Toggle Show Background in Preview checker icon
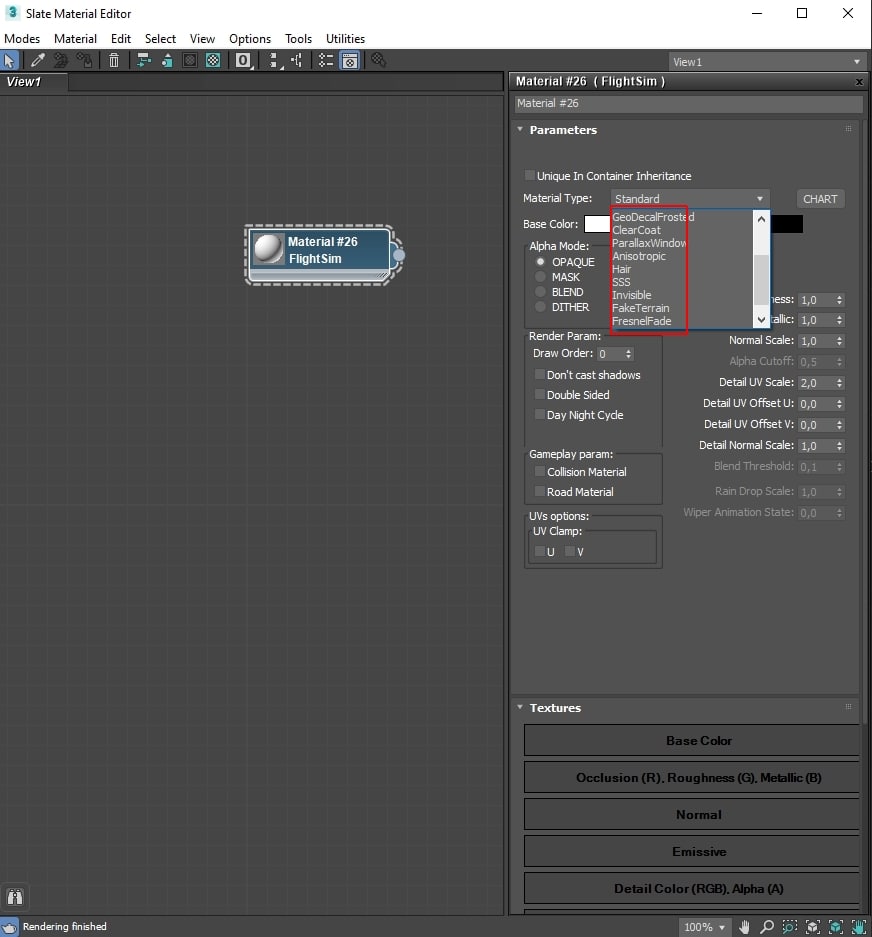 213,61
